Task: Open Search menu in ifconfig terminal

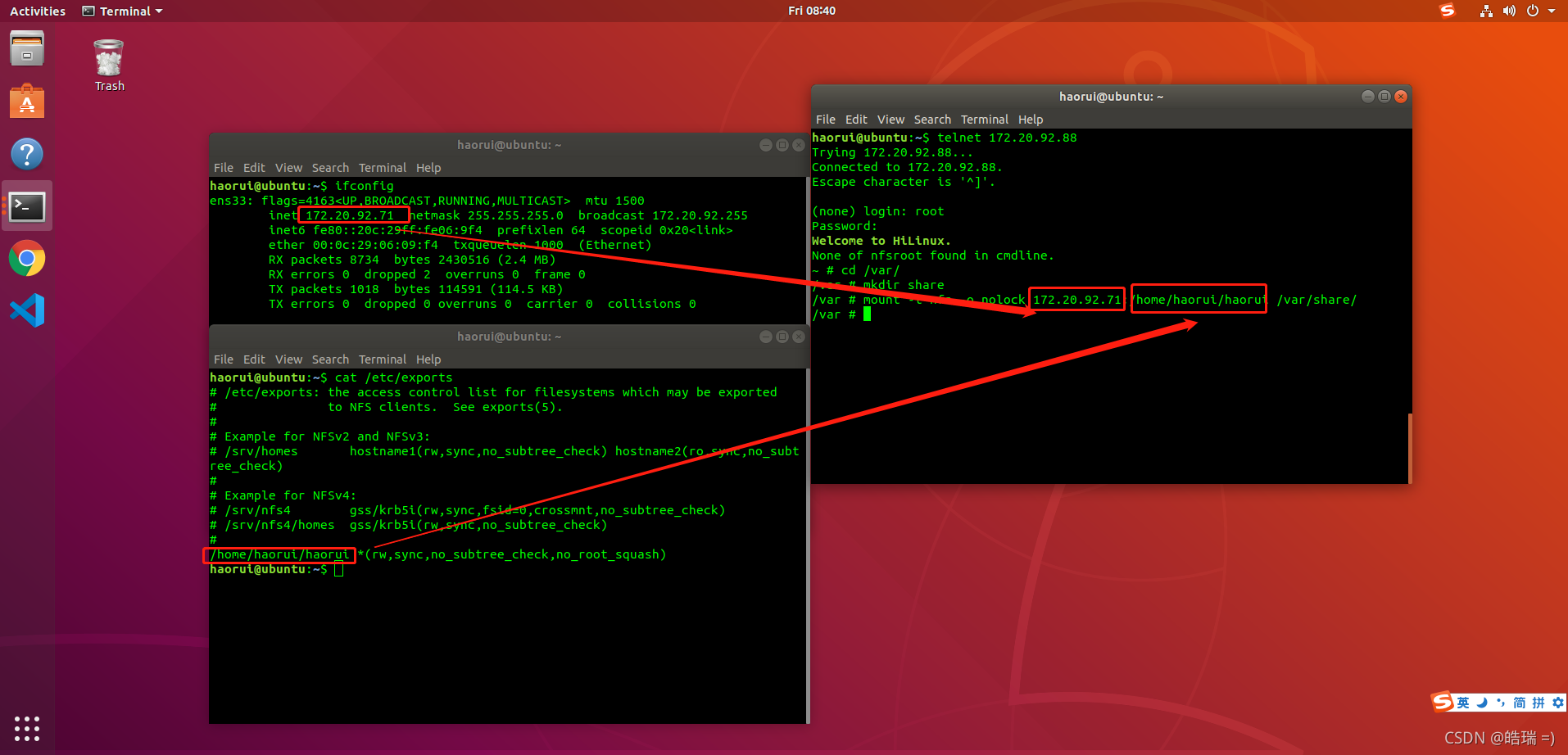Action: [330, 168]
